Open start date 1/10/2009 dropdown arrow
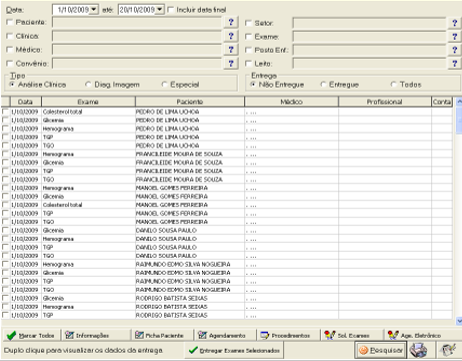 (94, 10)
